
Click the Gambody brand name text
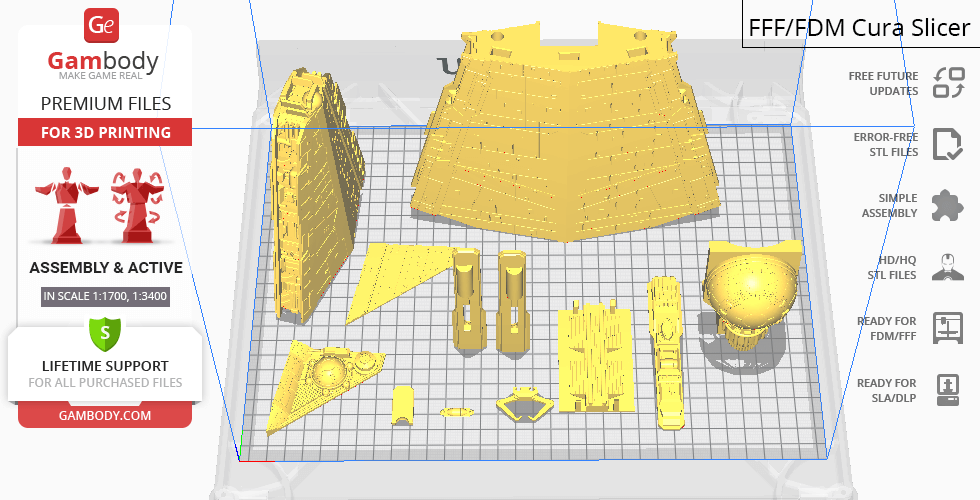click(x=103, y=61)
